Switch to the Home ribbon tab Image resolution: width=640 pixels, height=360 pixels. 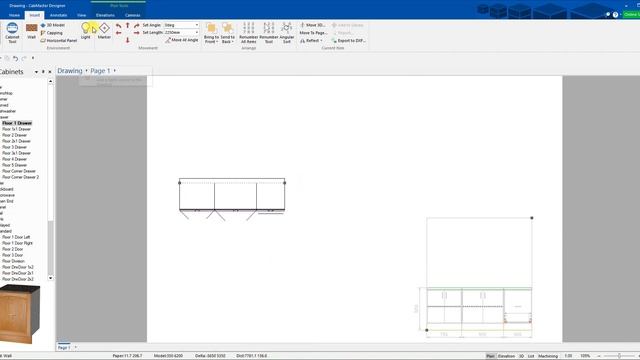(x=14, y=15)
